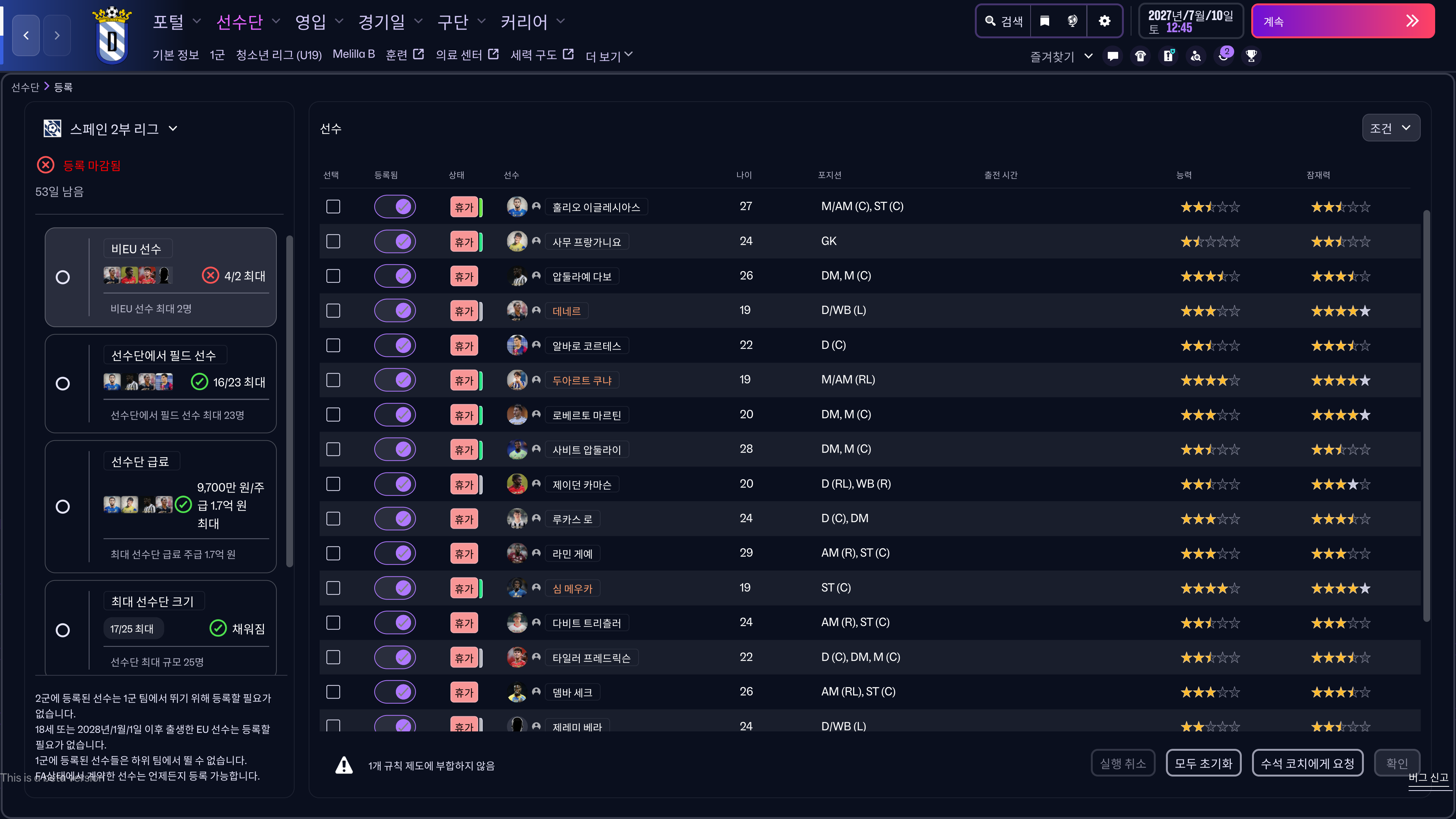Select the 비EU 선수 rule radio button
Screen dimensions: 1456x819
[63, 277]
